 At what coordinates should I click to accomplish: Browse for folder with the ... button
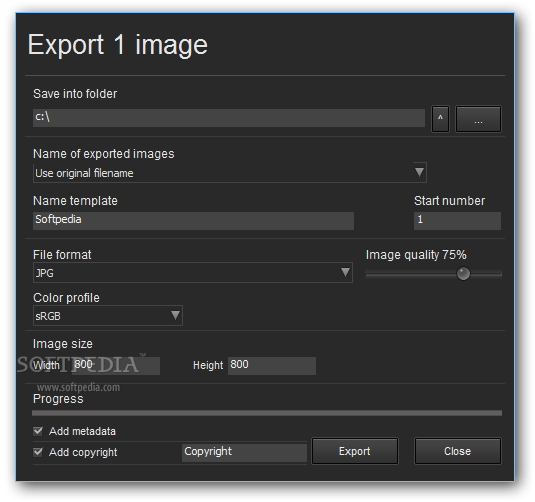[478, 119]
